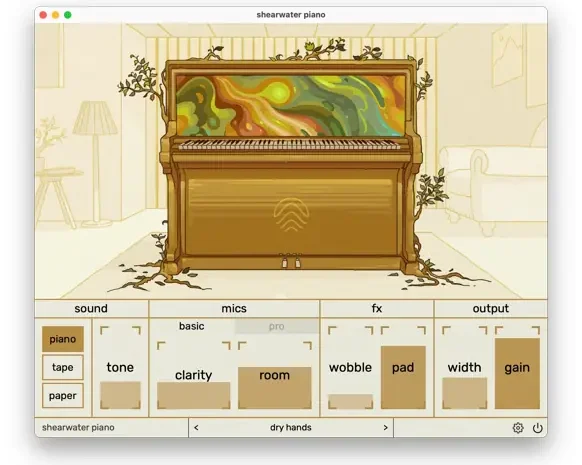Adjust the room slider

(x=275, y=375)
